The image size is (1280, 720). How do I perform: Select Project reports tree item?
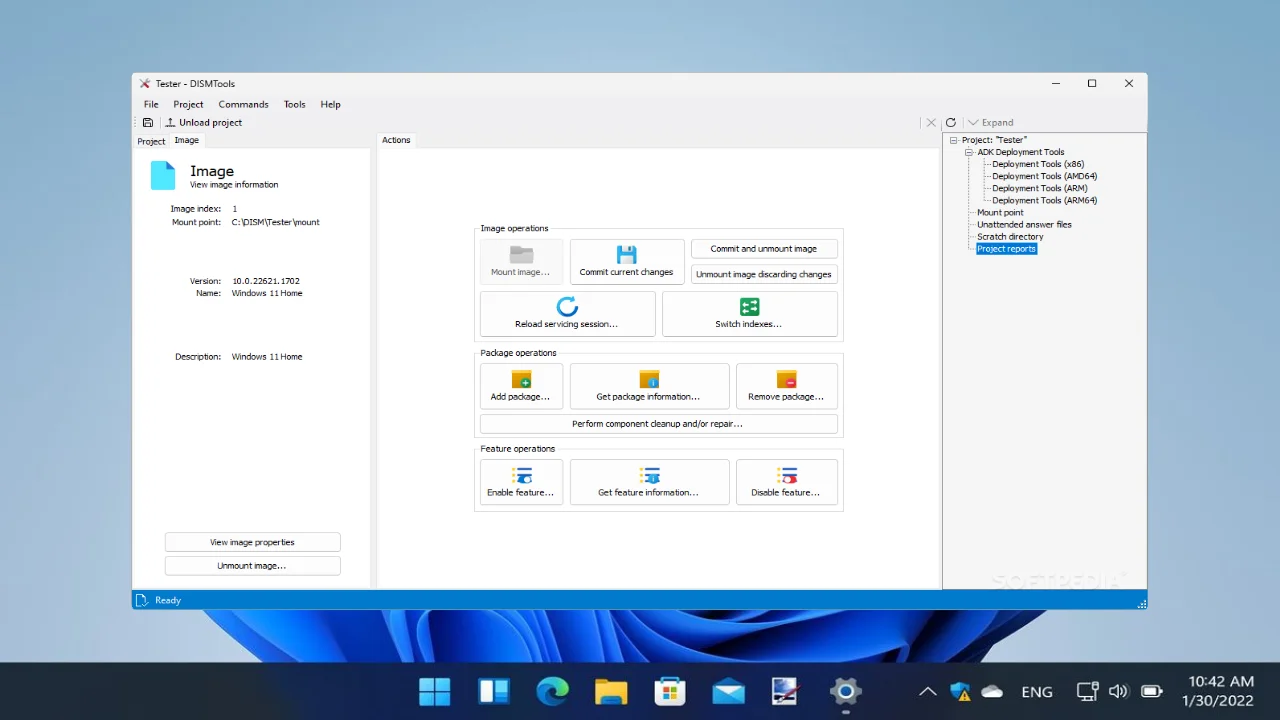click(1007, 248)
